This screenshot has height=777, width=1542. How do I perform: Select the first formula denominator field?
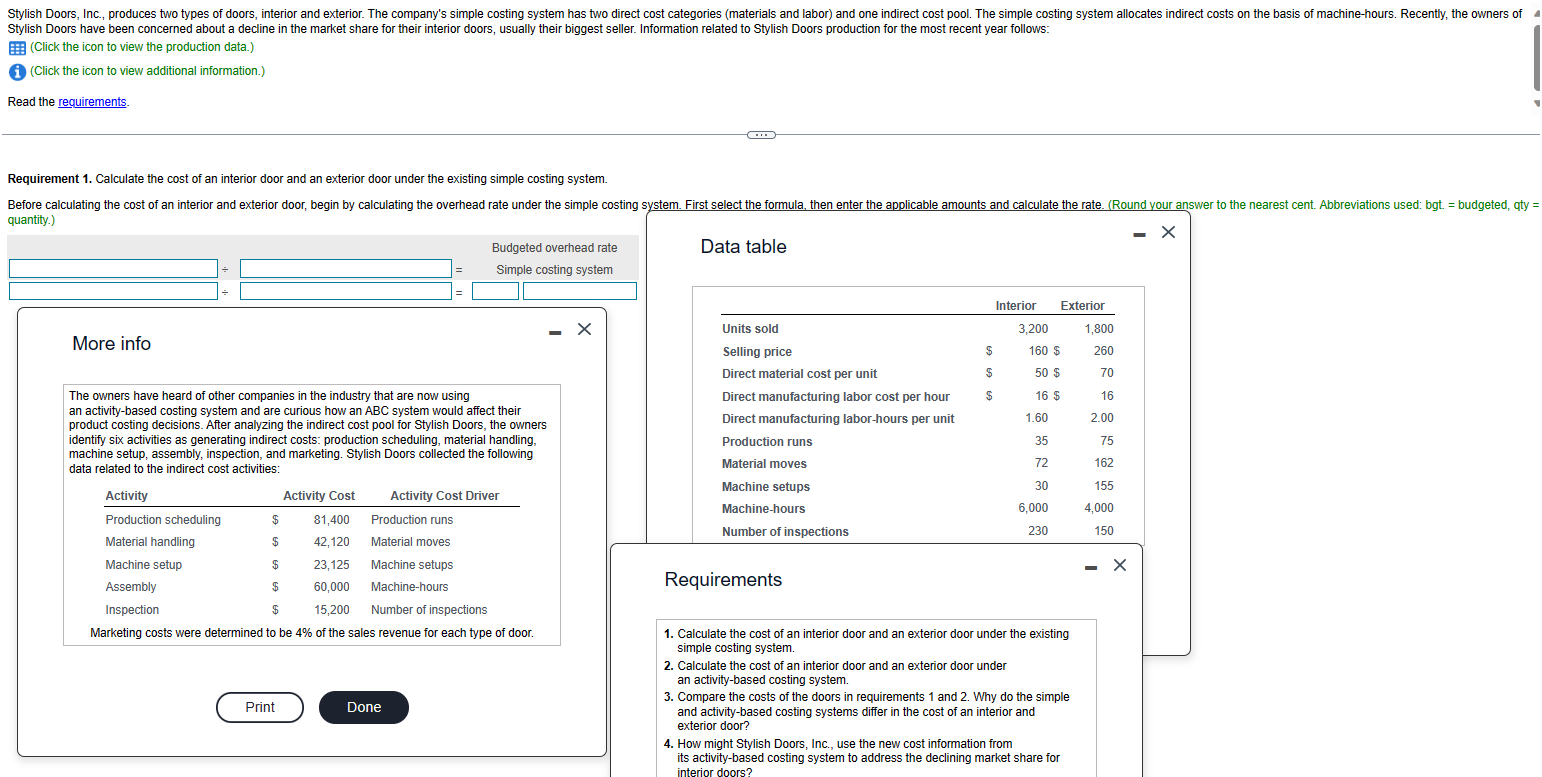click(x=346, y=268)
